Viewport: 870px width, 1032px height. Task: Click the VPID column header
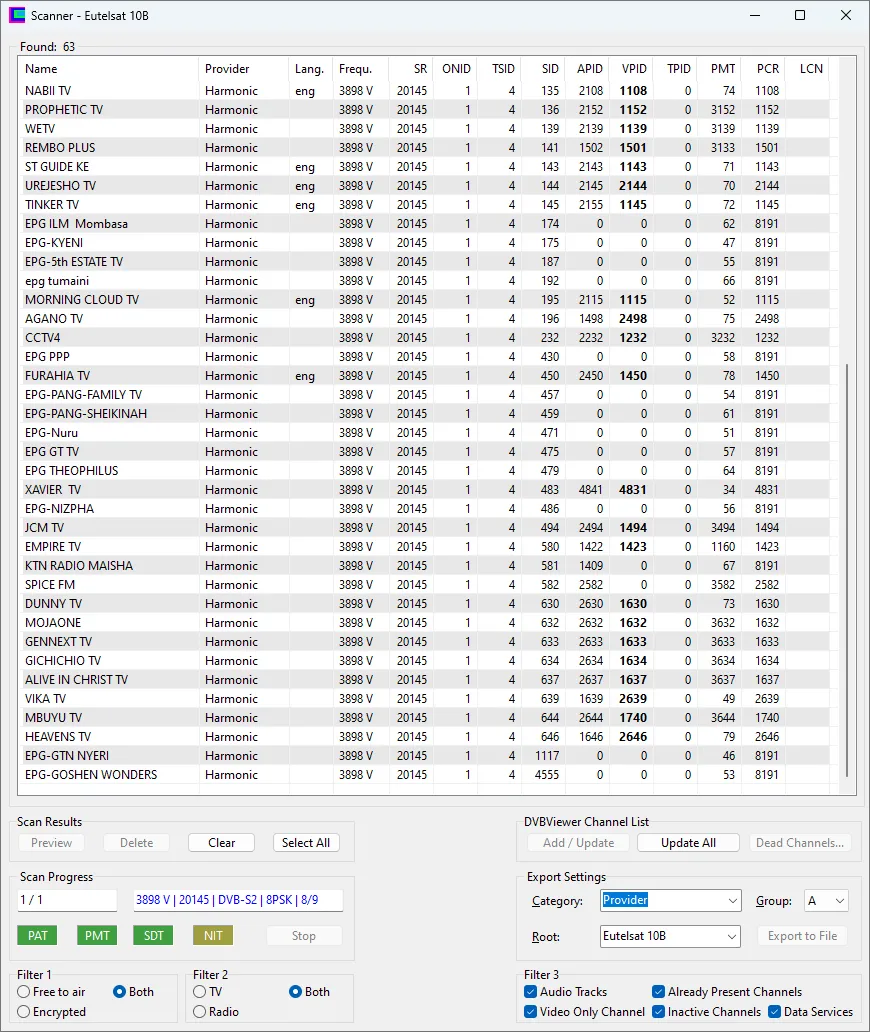(634, 69)
